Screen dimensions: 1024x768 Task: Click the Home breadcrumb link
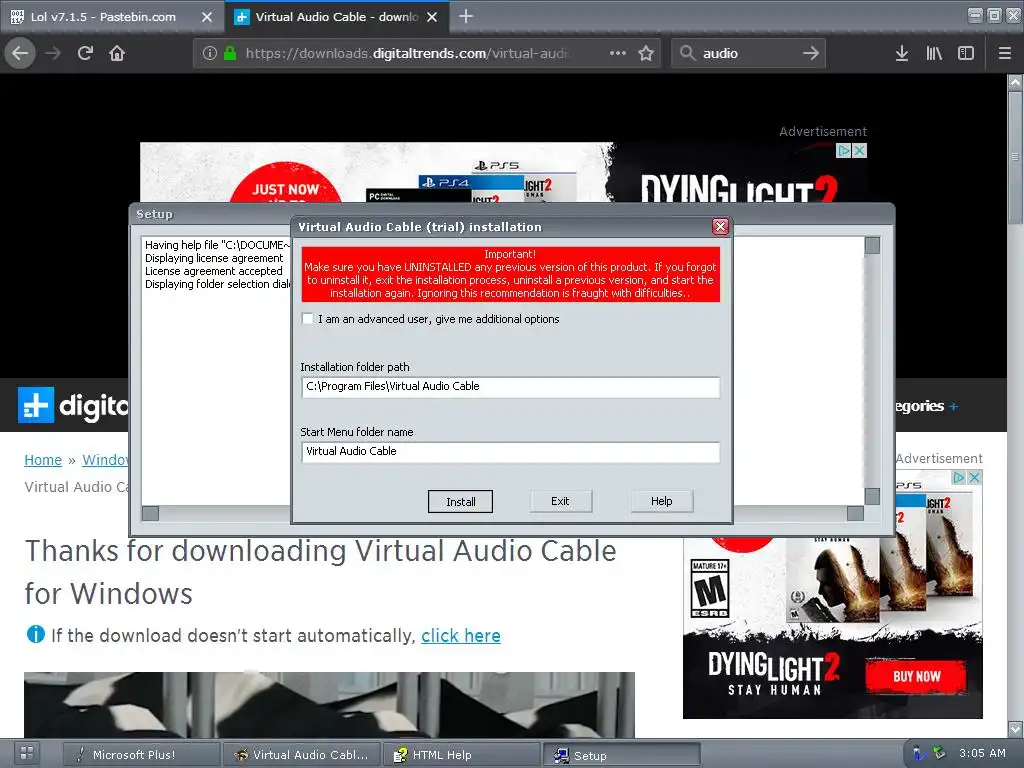(x=43, y=460)
